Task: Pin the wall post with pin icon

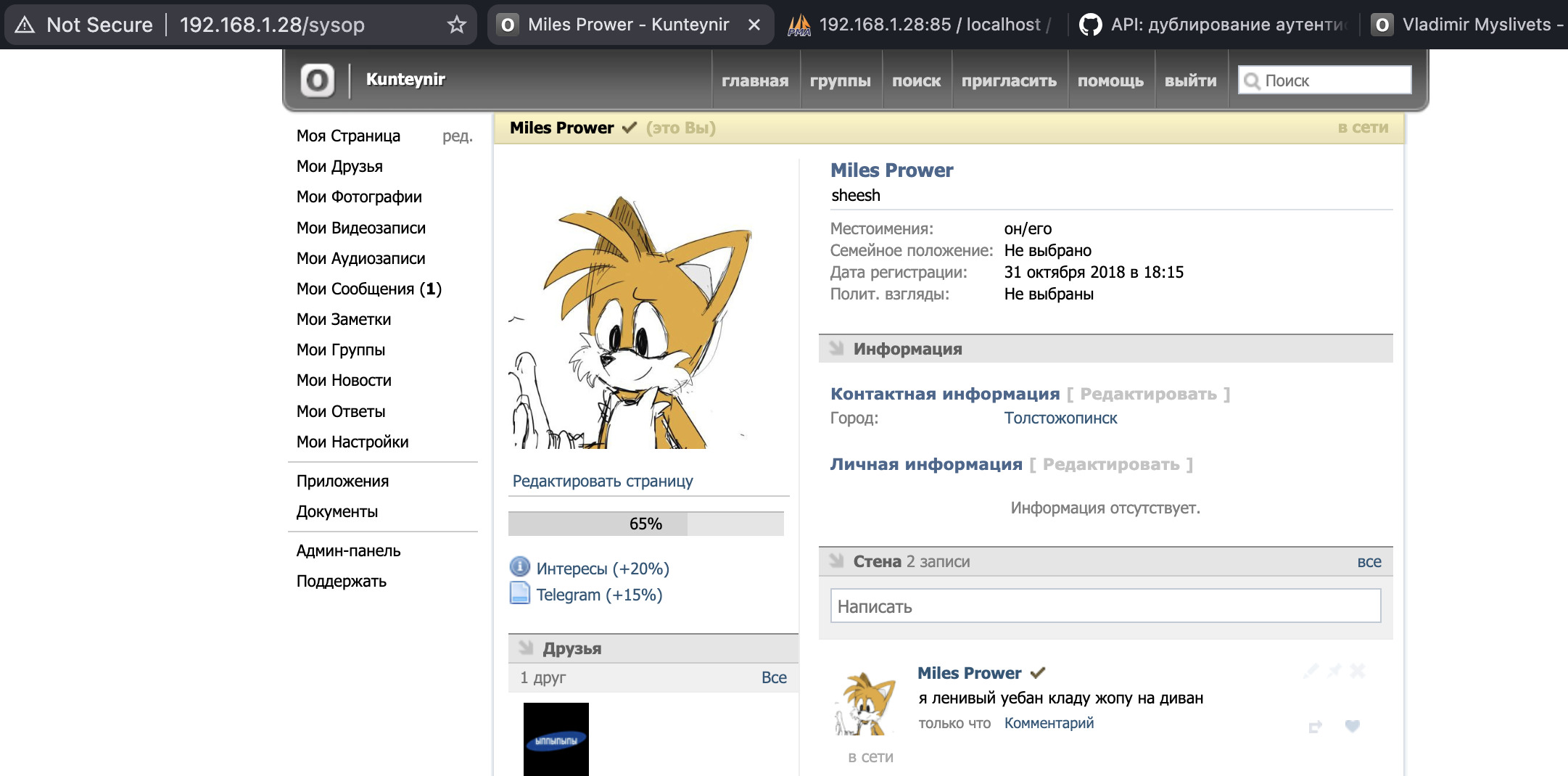Action: tap(1334, 671)
